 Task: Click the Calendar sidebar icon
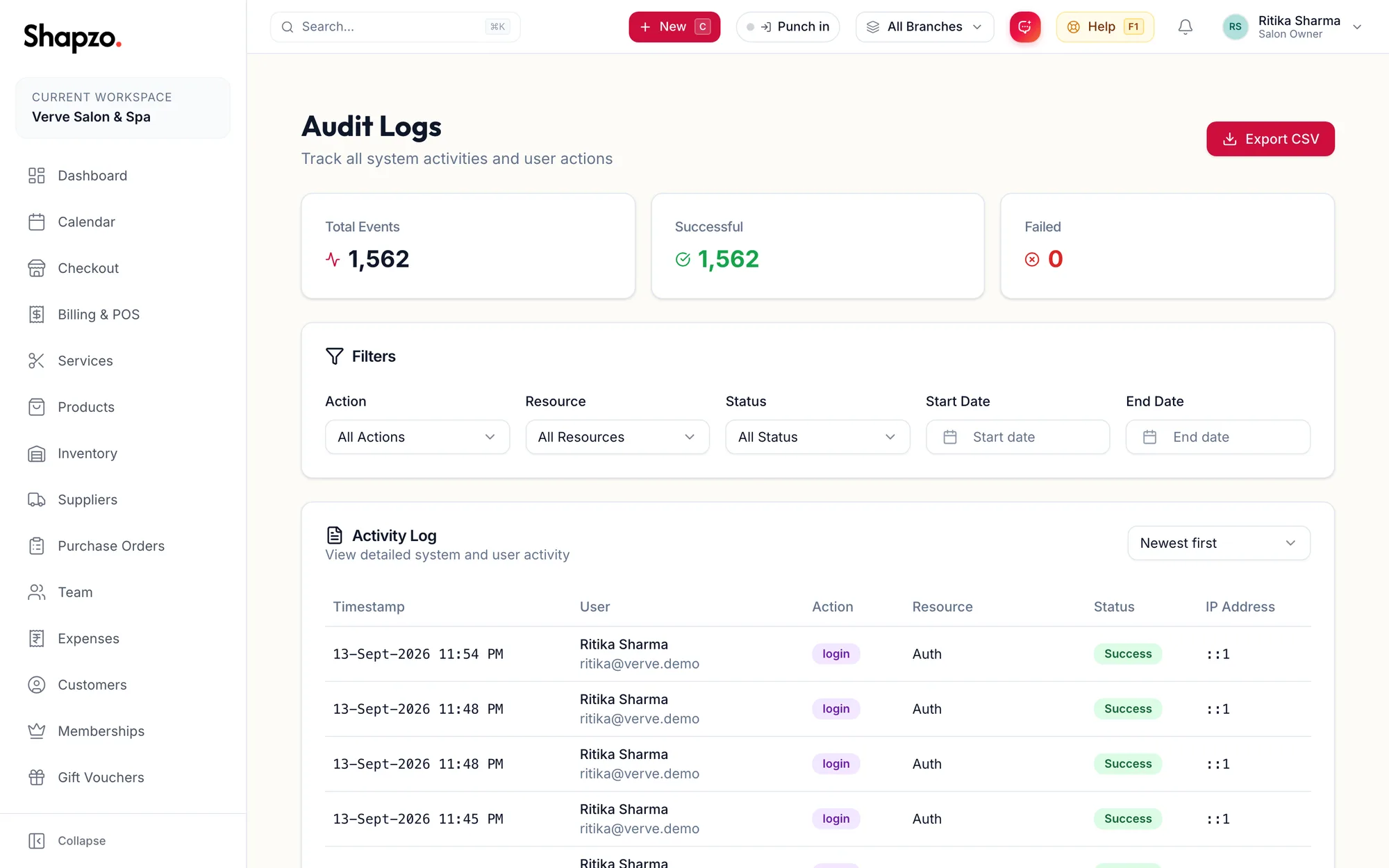click(36, 222)
